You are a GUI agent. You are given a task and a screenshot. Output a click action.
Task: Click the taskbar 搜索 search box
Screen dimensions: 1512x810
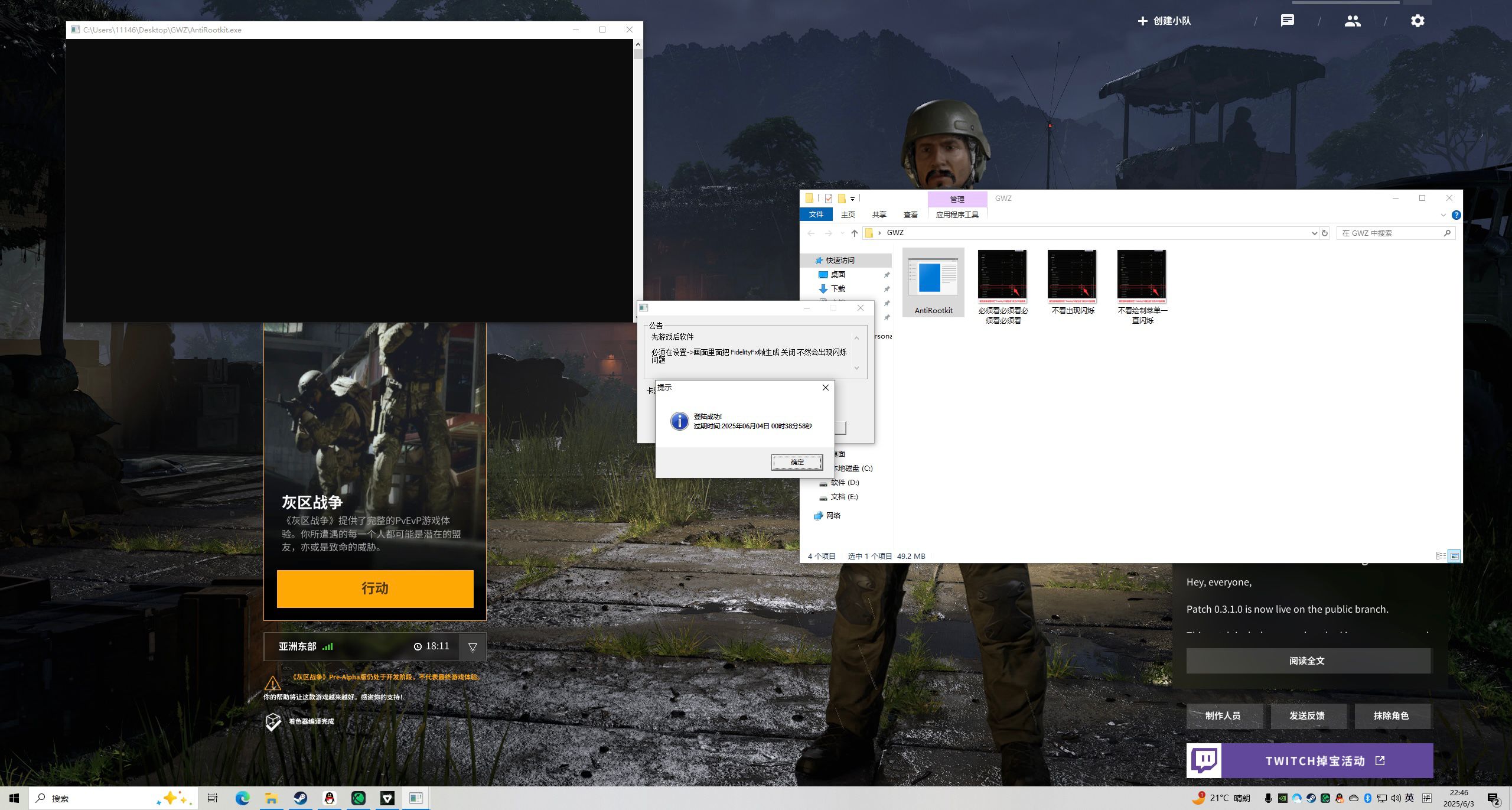click(112, 798)
